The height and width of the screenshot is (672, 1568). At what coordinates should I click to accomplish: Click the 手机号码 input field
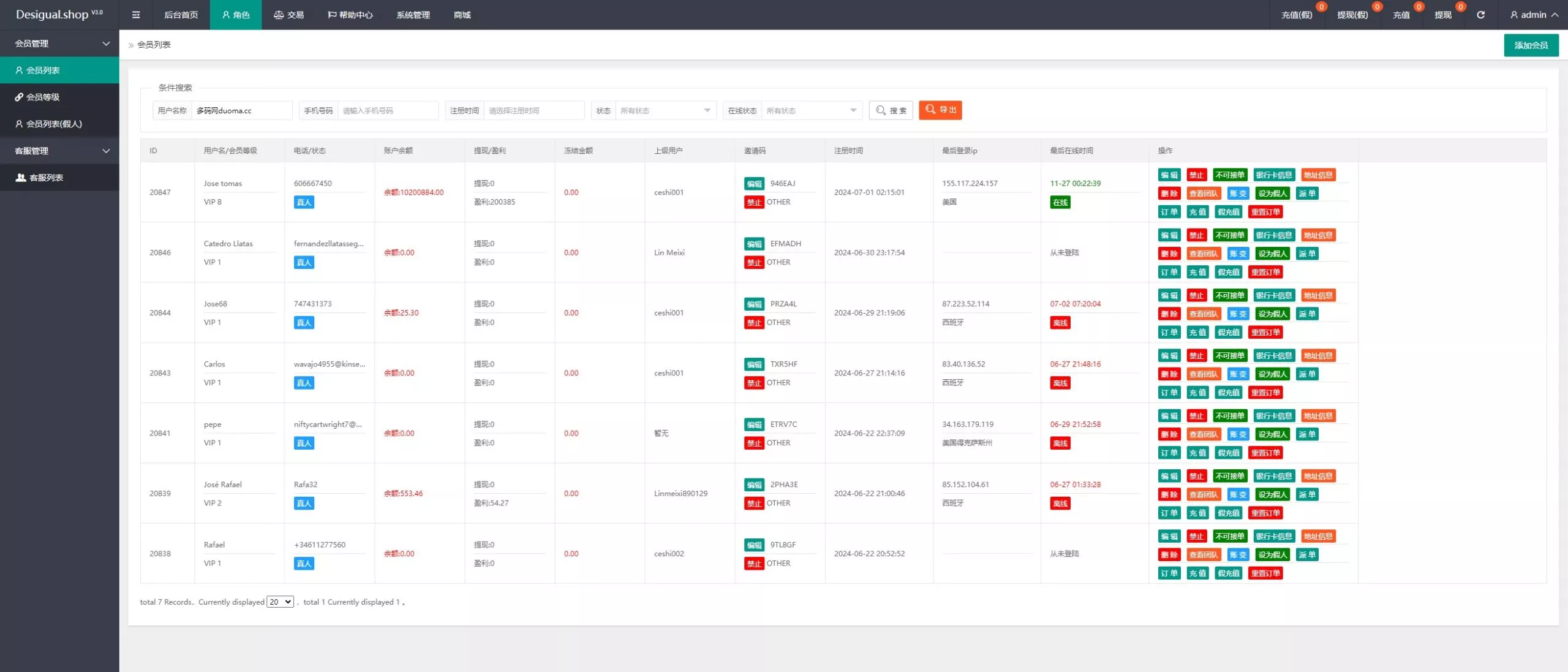(x=387, y=110)
